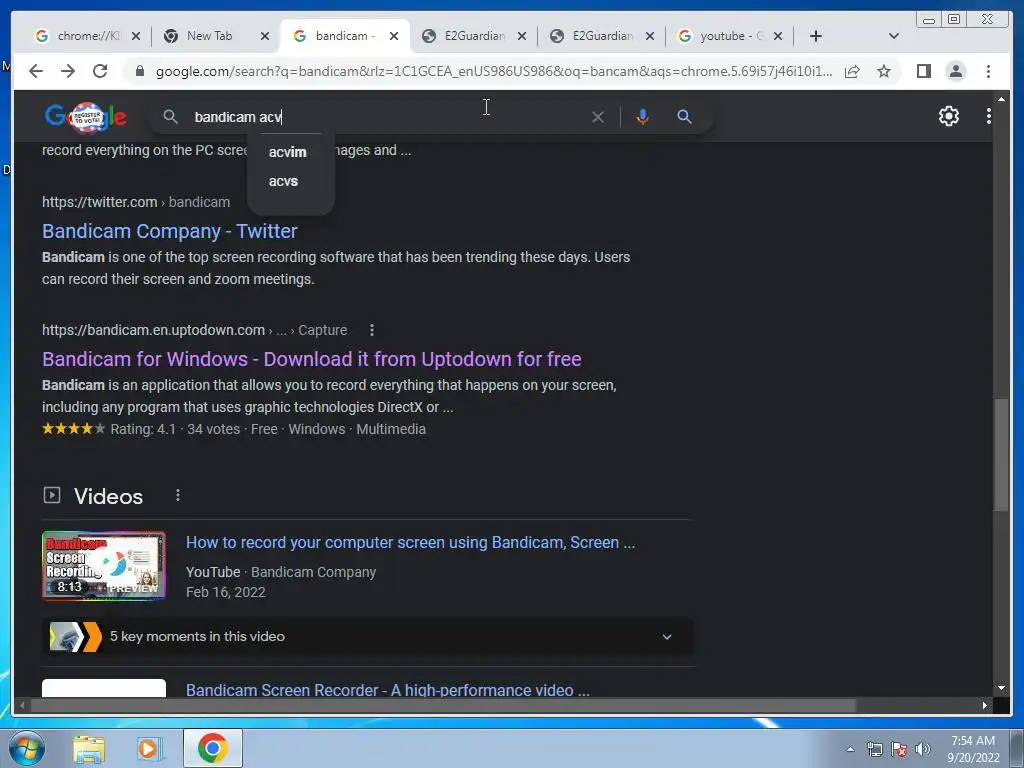Close the youtube Google tab

(x=778, y=36)
